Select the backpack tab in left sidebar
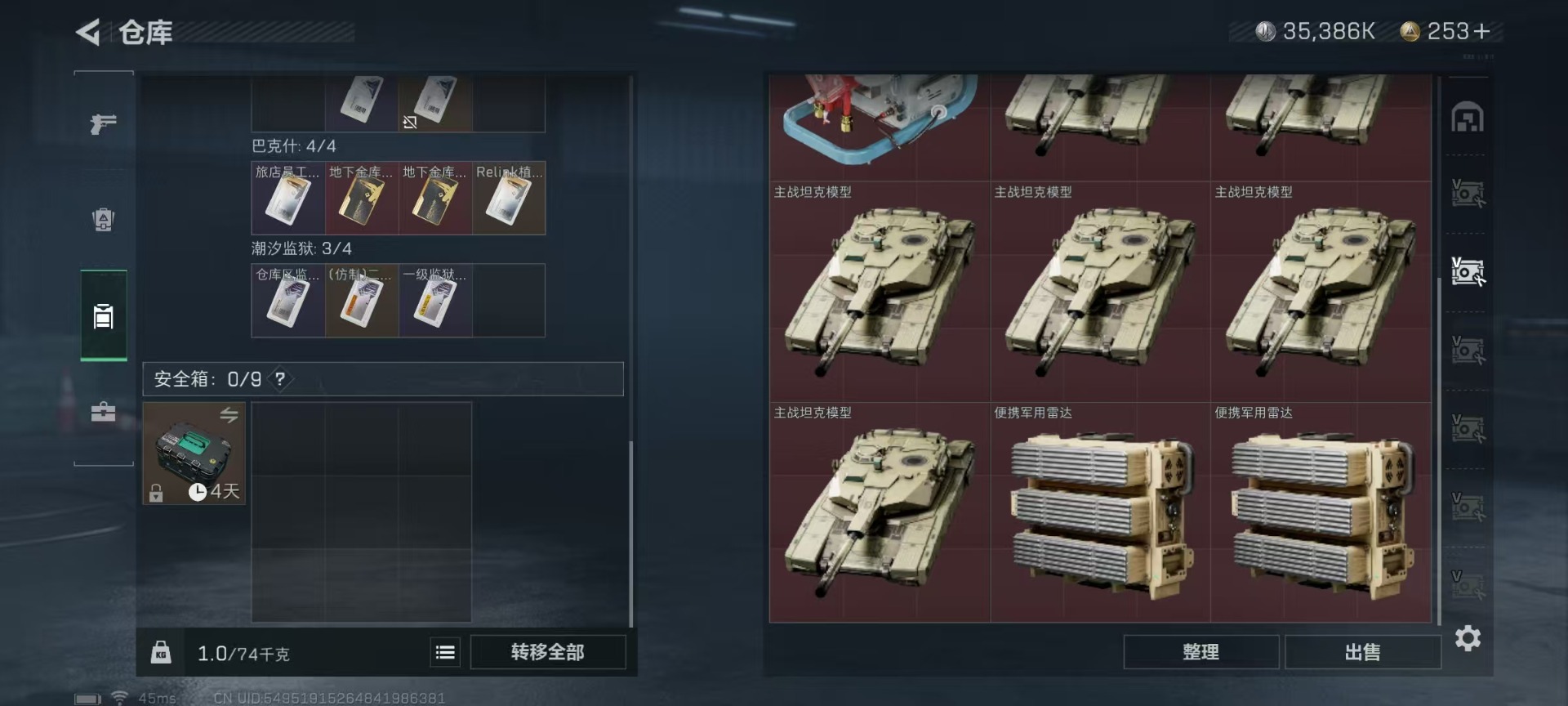 point(103,219)
